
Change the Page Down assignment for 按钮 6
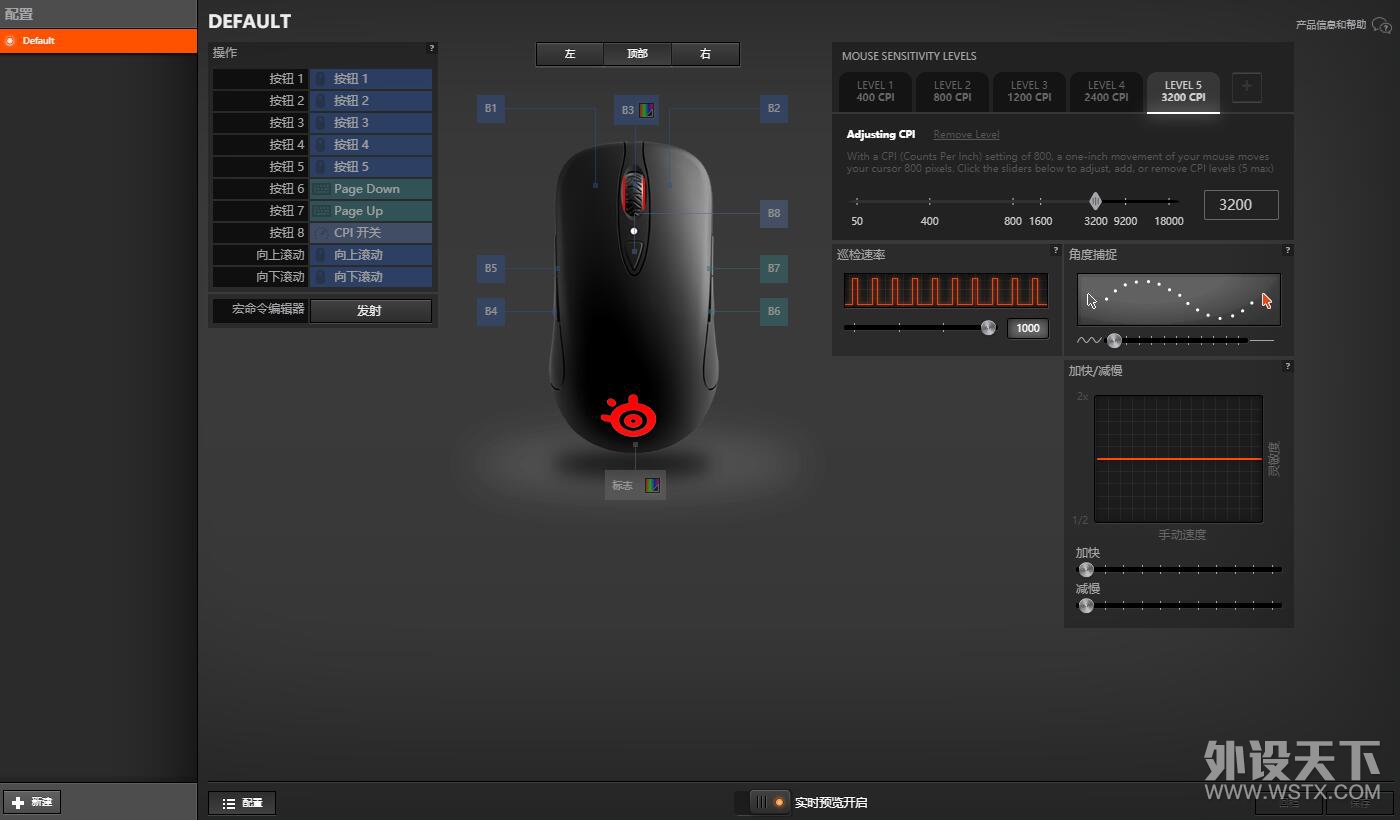pyautogui.click(x=371, y=189)
